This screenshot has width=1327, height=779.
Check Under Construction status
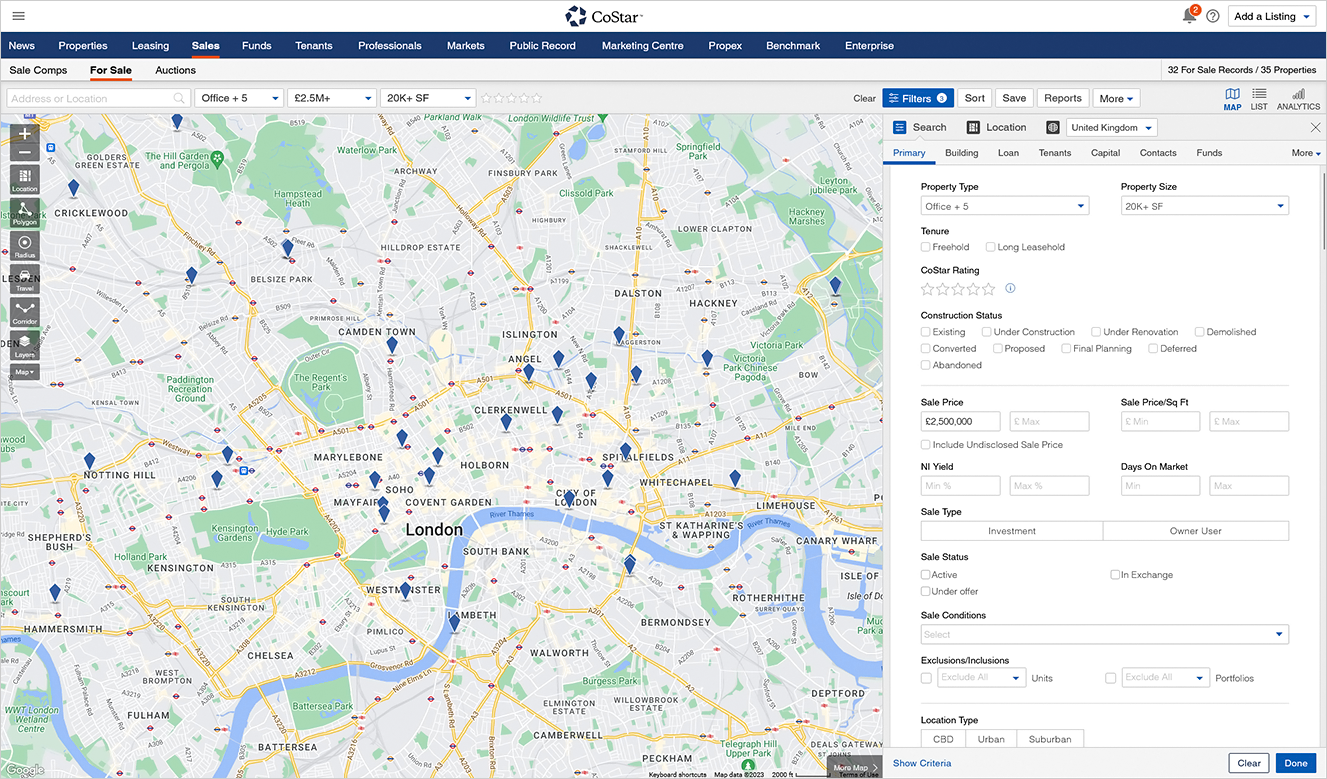click(987, 332)
